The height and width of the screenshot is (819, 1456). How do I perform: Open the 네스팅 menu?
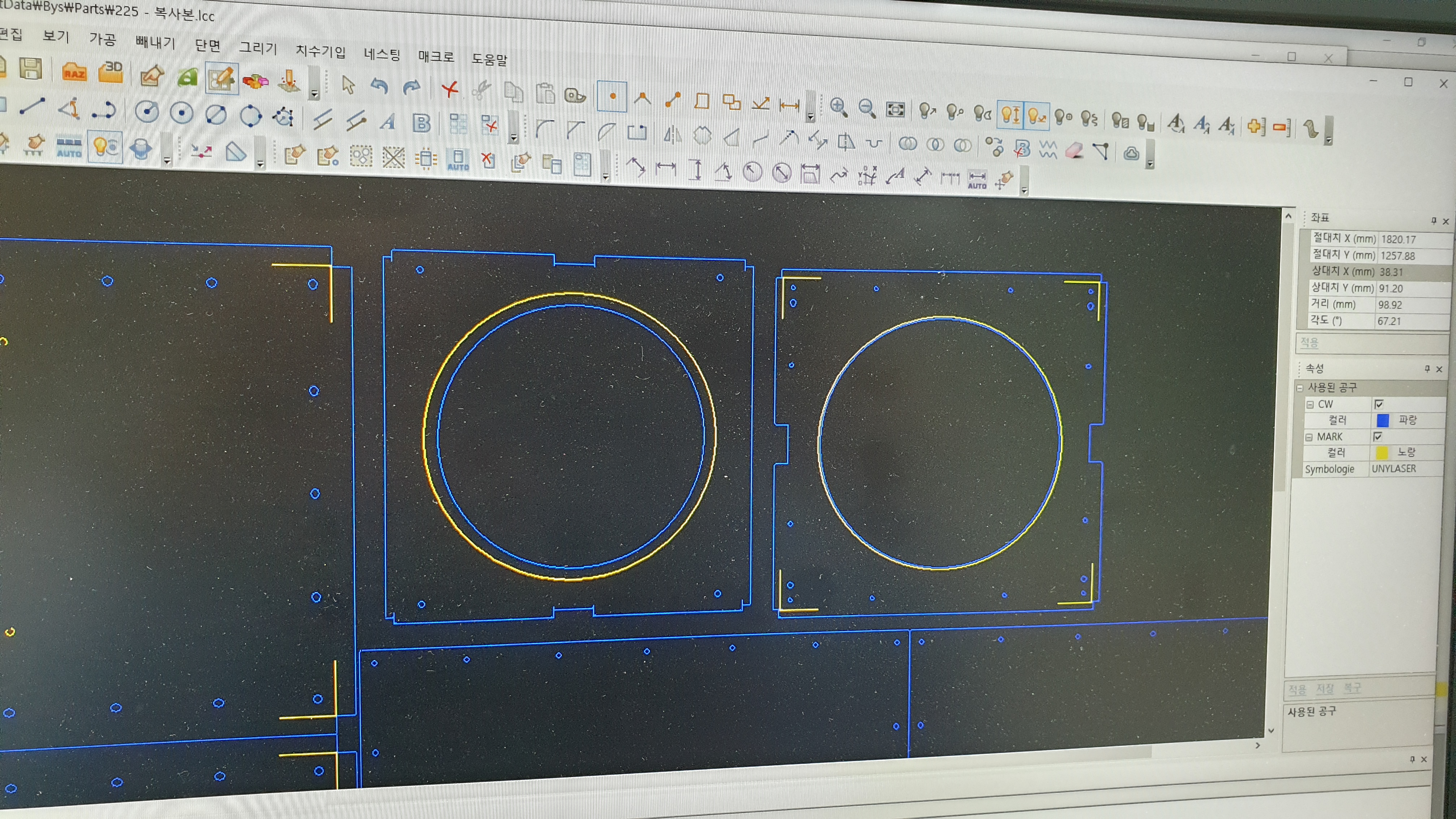[x=382, y=54]
